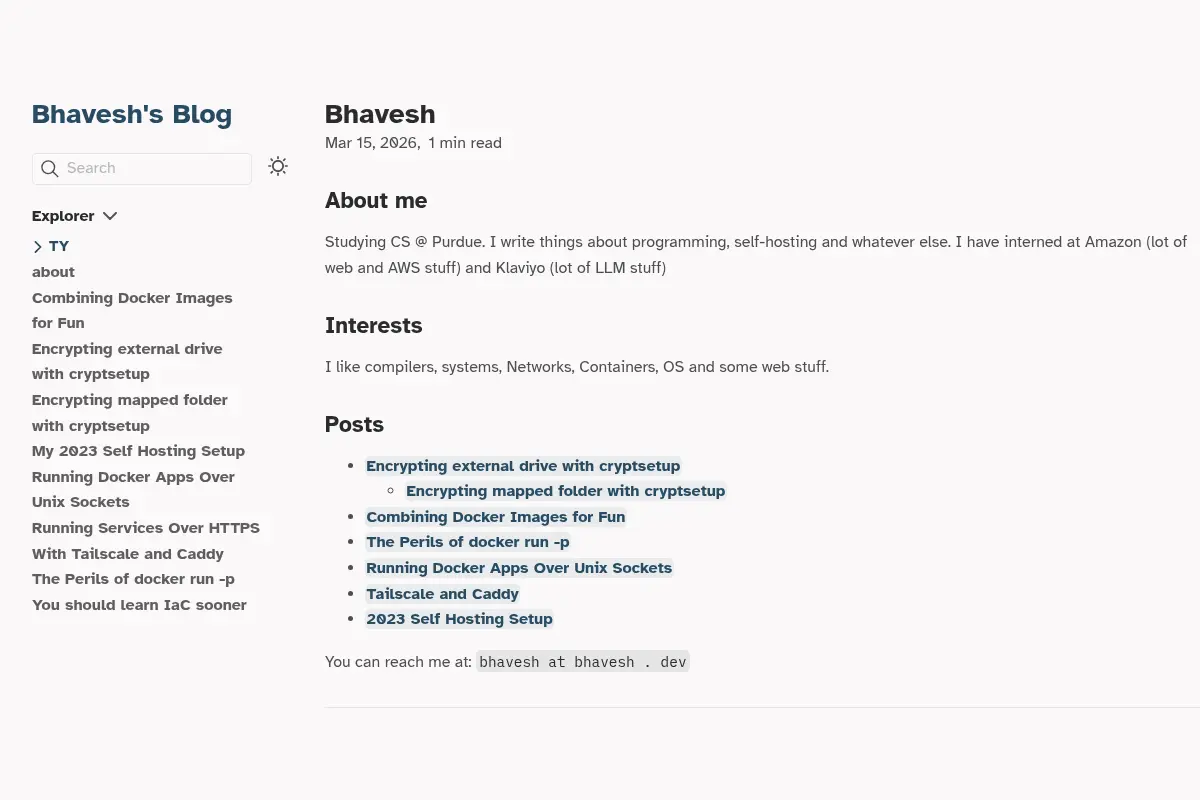Open the 2023 Self Hosting Setup post link
This screenshot has width=1200, height=800.
[x=460, y=619]
